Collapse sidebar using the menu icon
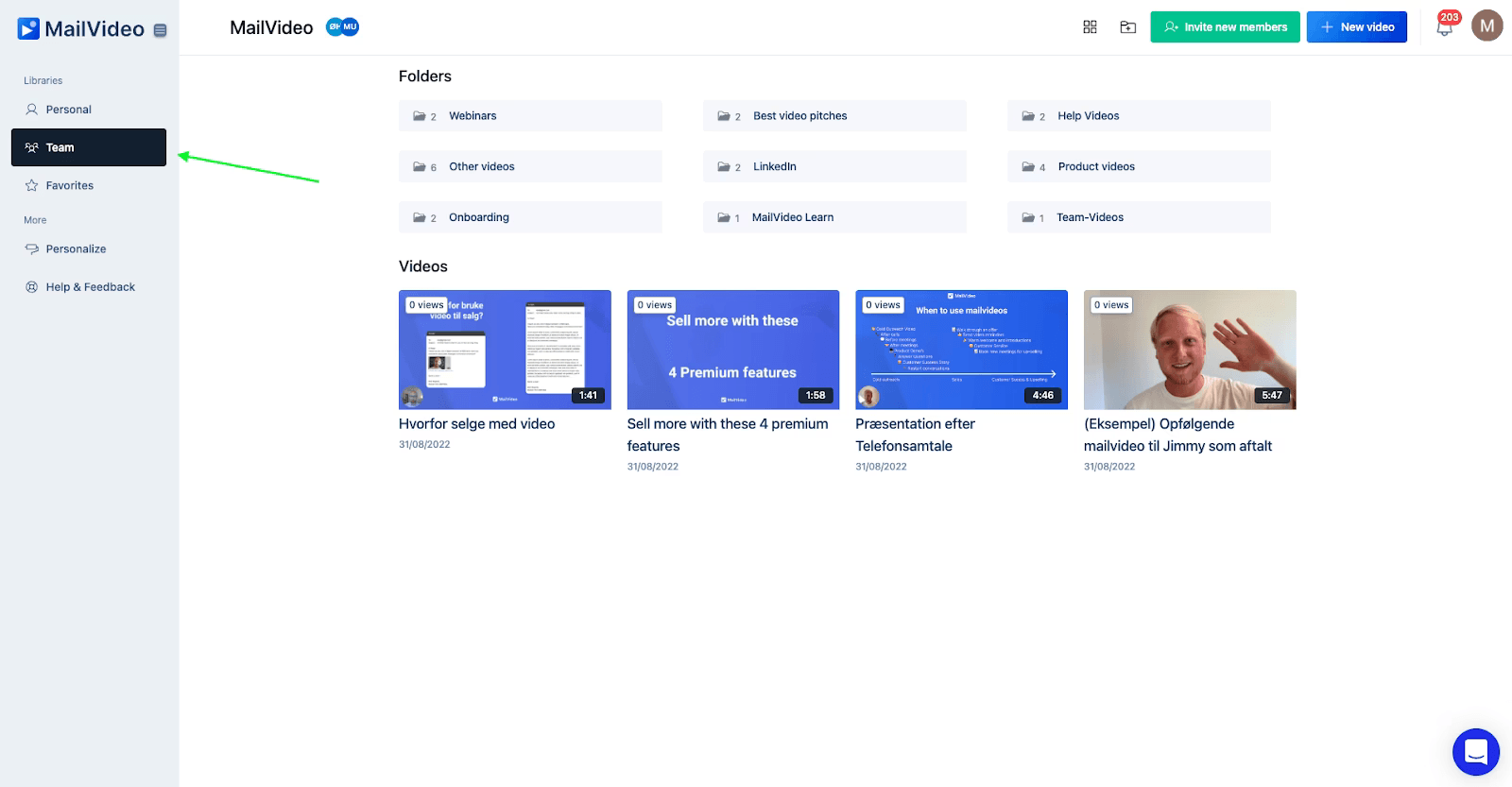This screenshot has width=1512, height=787. [161, 30]
